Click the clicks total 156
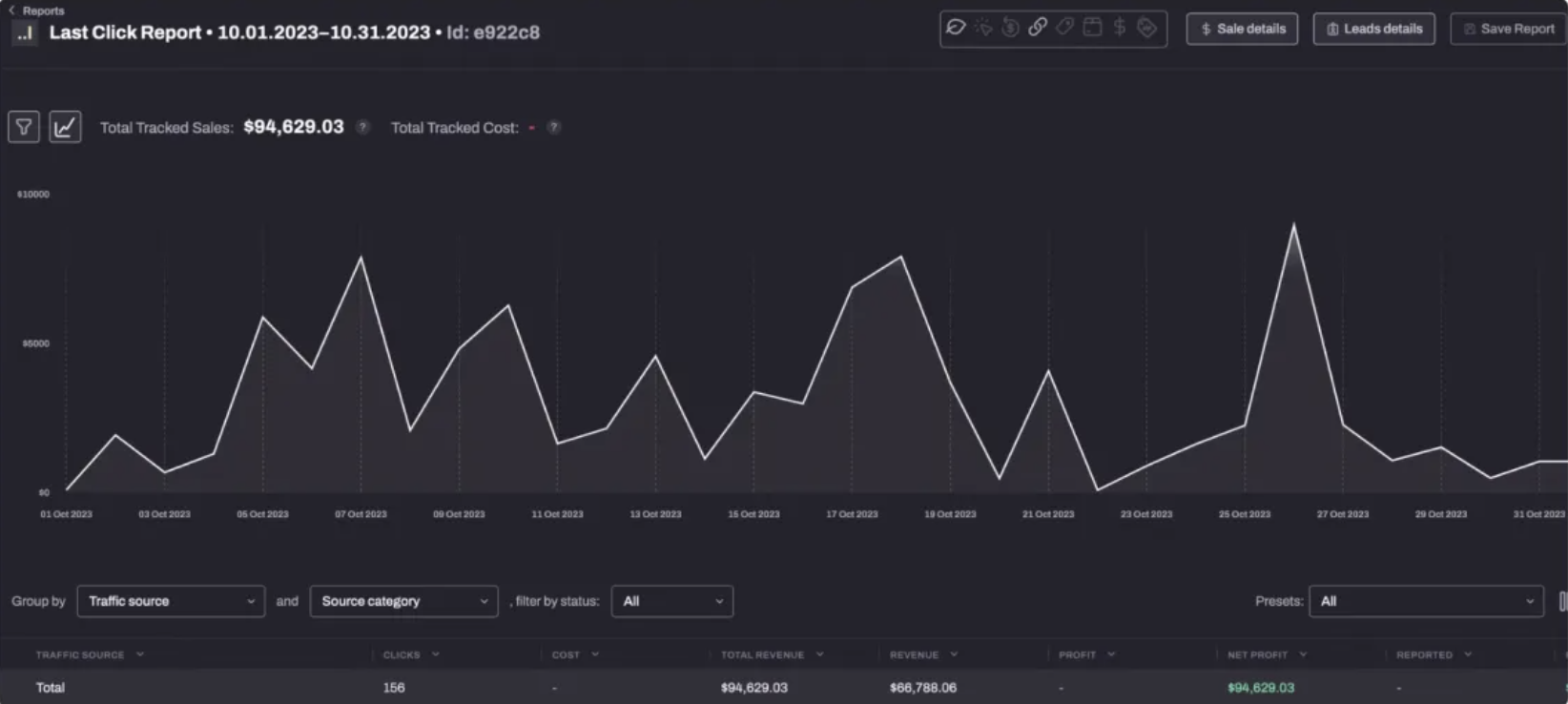This screenshot has width=1568, height=704. [394, 688]
